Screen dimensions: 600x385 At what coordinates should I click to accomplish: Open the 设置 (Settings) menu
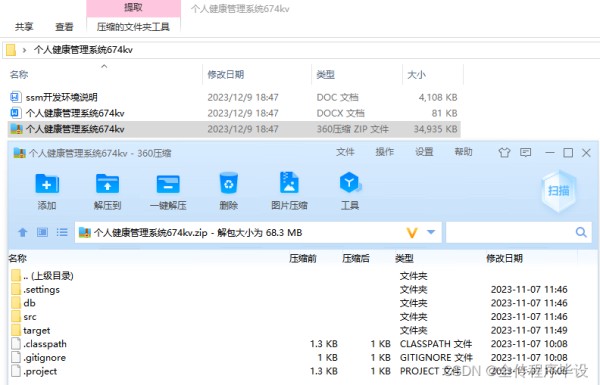coord(424,152)
